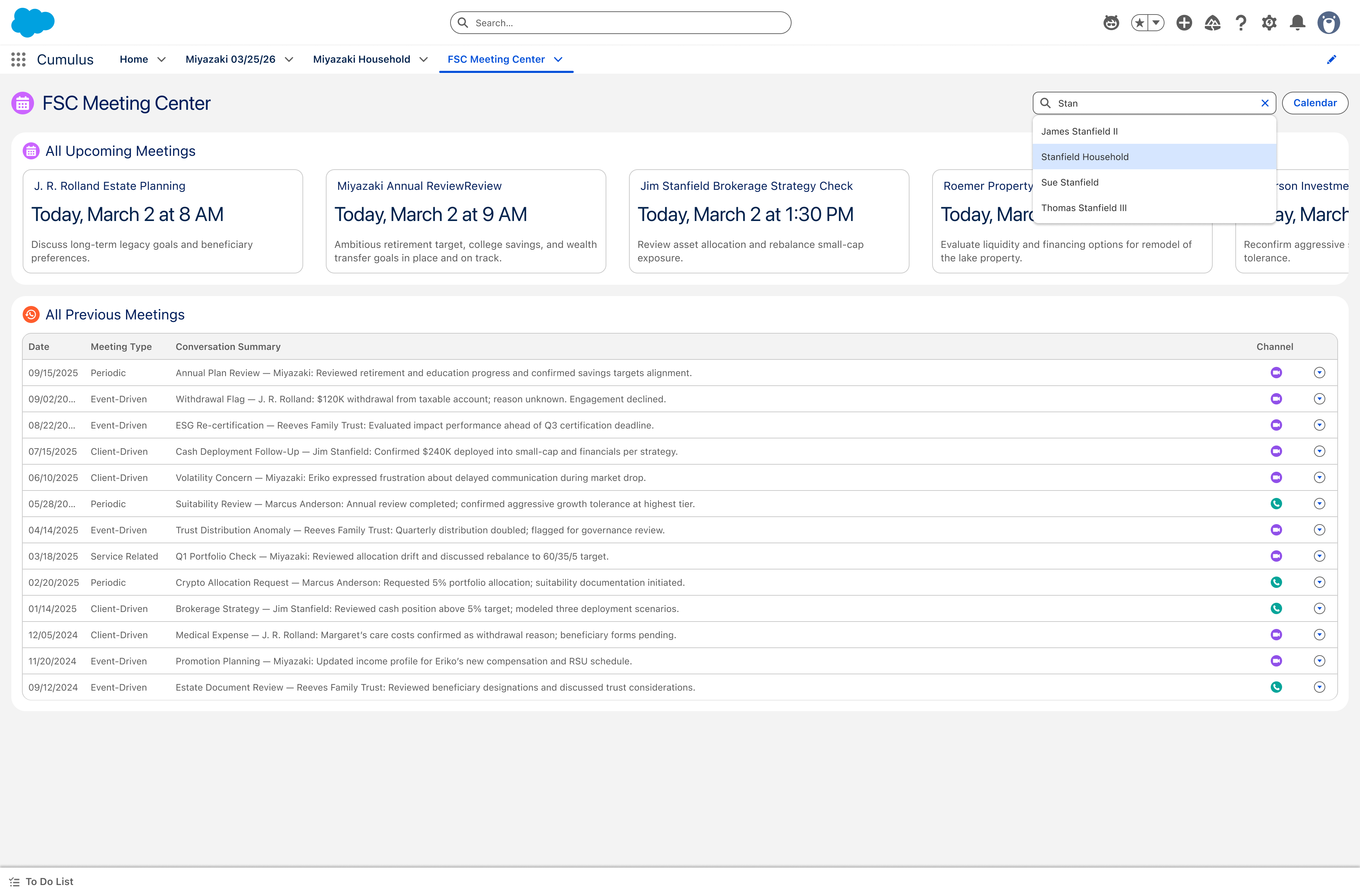The height and width of the screenshot is (896, 1360).
Task: Expand the FSC Meeting Center tab chevron
Action: tap(558, 59)
